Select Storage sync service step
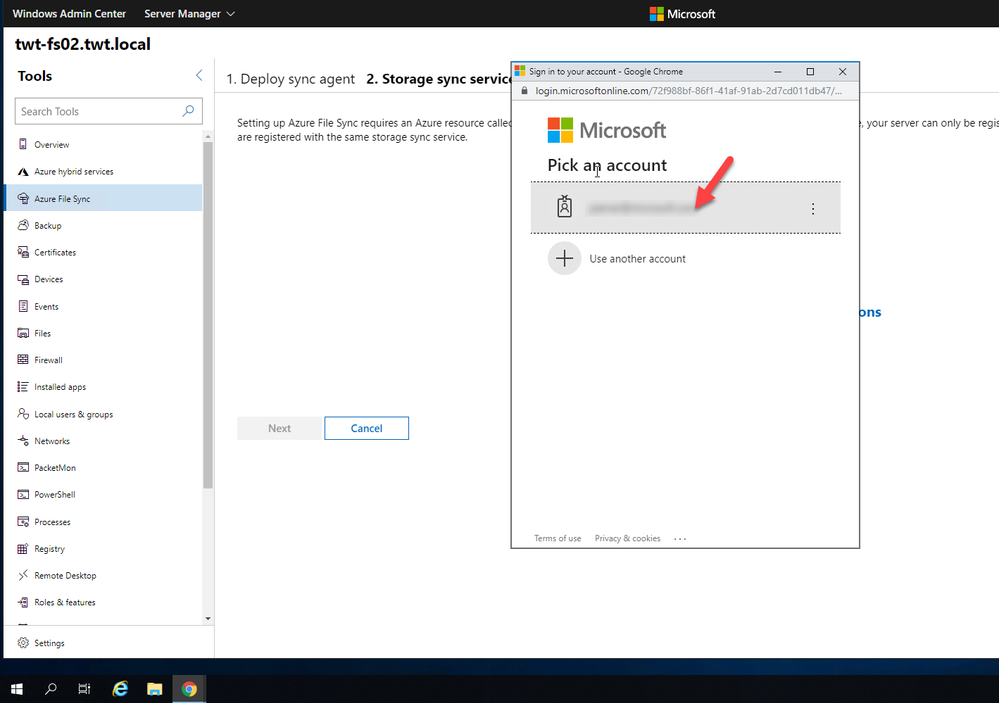999x703 pixels. click(438, 78)
